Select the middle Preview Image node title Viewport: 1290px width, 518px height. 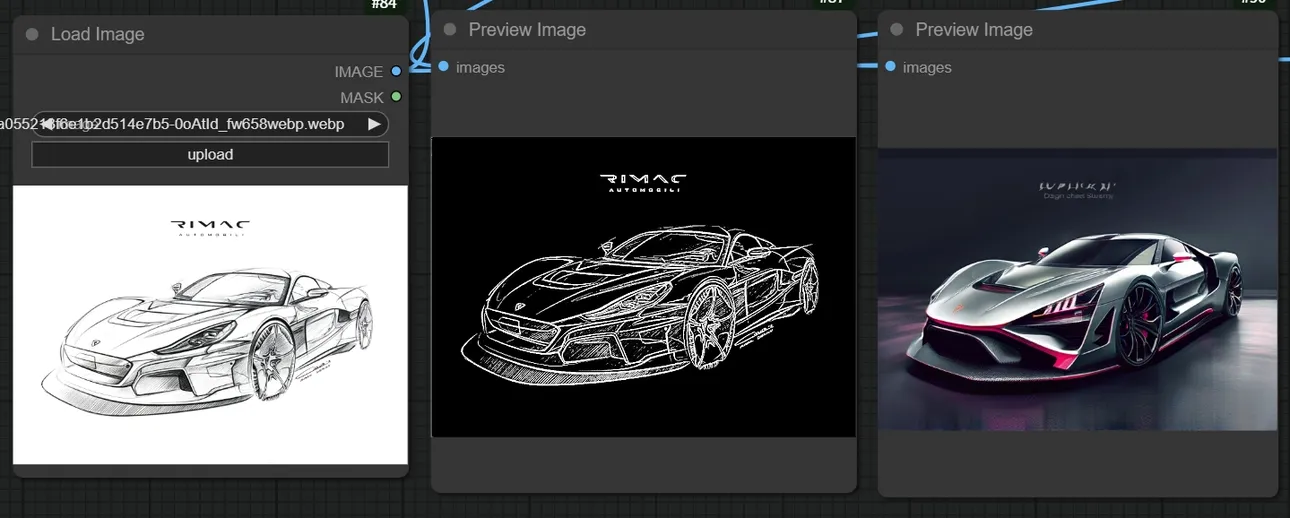click(527, 30)
